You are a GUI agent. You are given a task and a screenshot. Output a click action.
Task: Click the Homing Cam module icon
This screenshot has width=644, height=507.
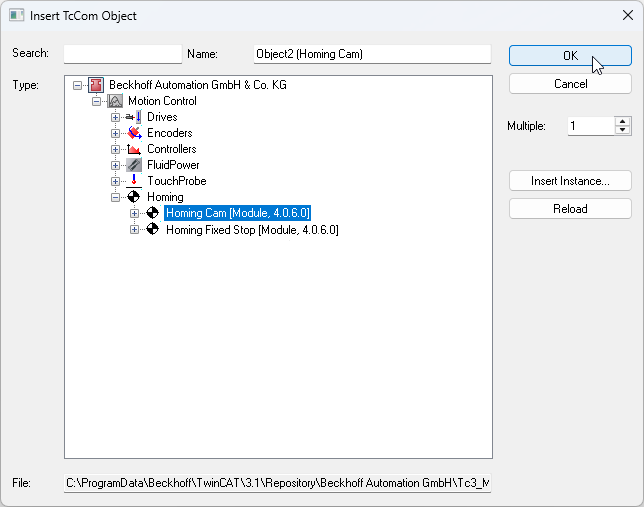pyautogui.click(x=152, y=213)
